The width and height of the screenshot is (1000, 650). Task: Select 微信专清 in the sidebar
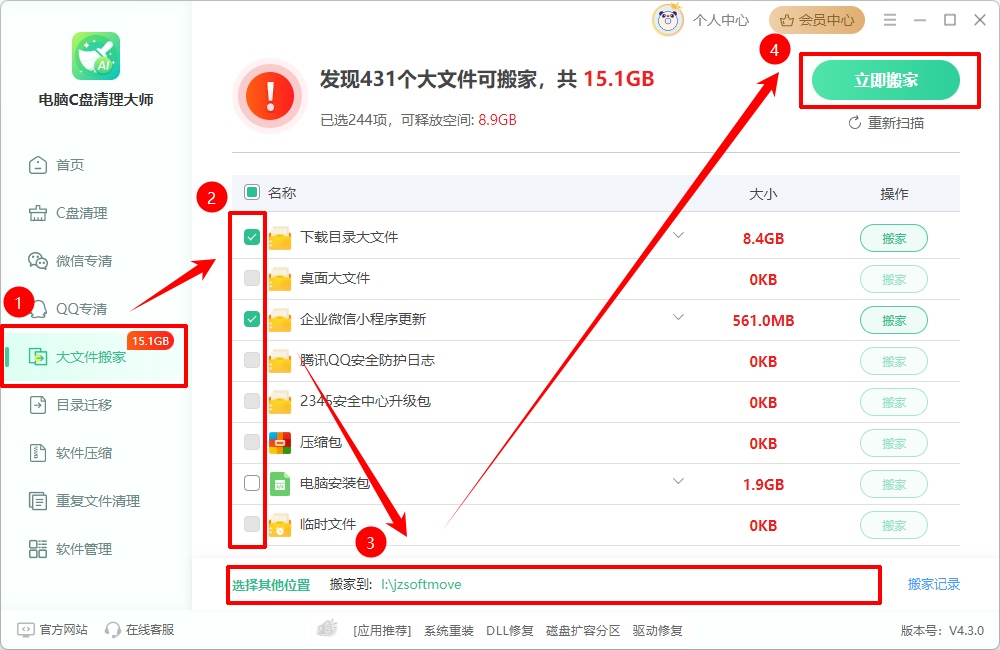click(84, 261)
